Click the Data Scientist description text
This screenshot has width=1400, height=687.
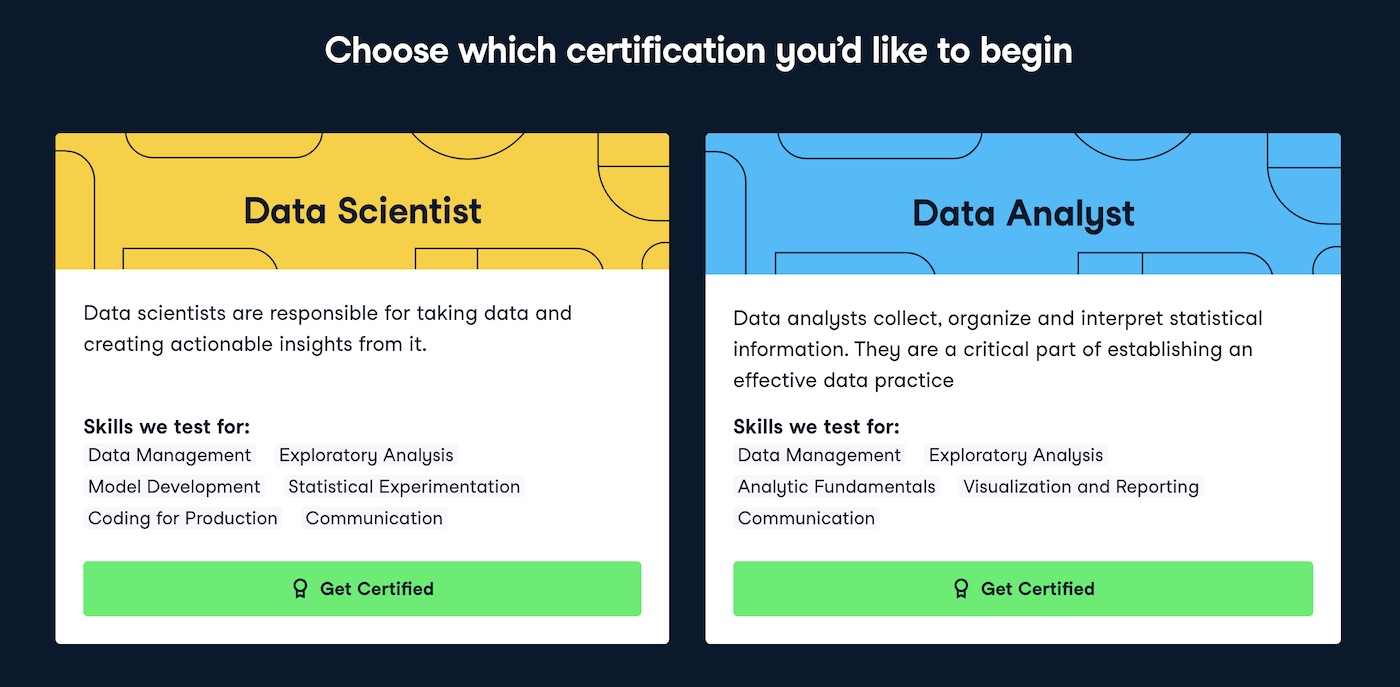point(328,329)
